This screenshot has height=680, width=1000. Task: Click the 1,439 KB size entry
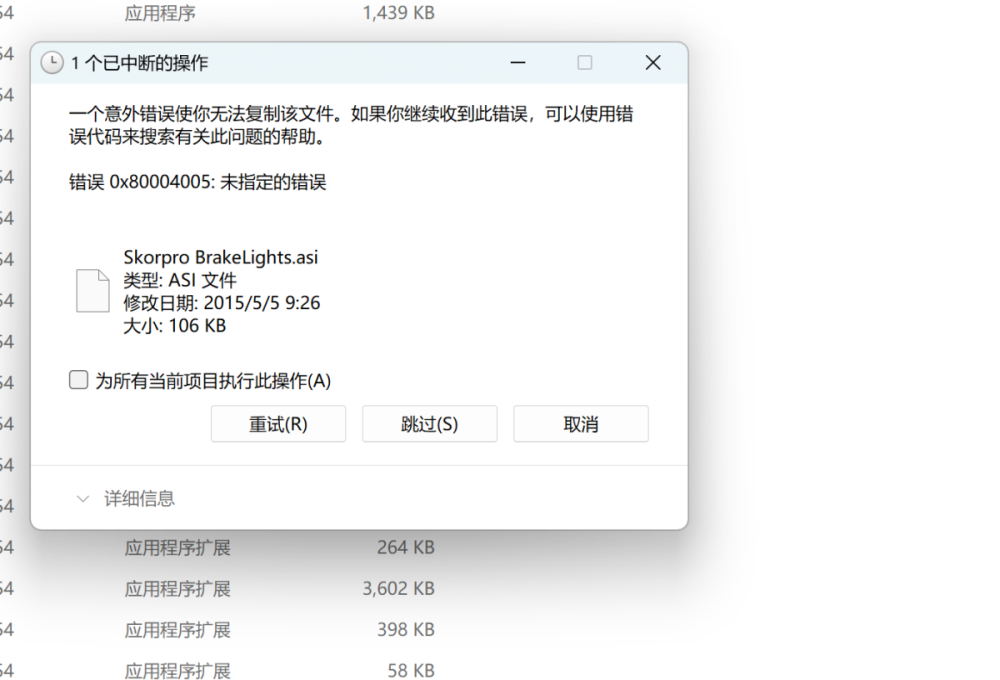click(397, 13)
